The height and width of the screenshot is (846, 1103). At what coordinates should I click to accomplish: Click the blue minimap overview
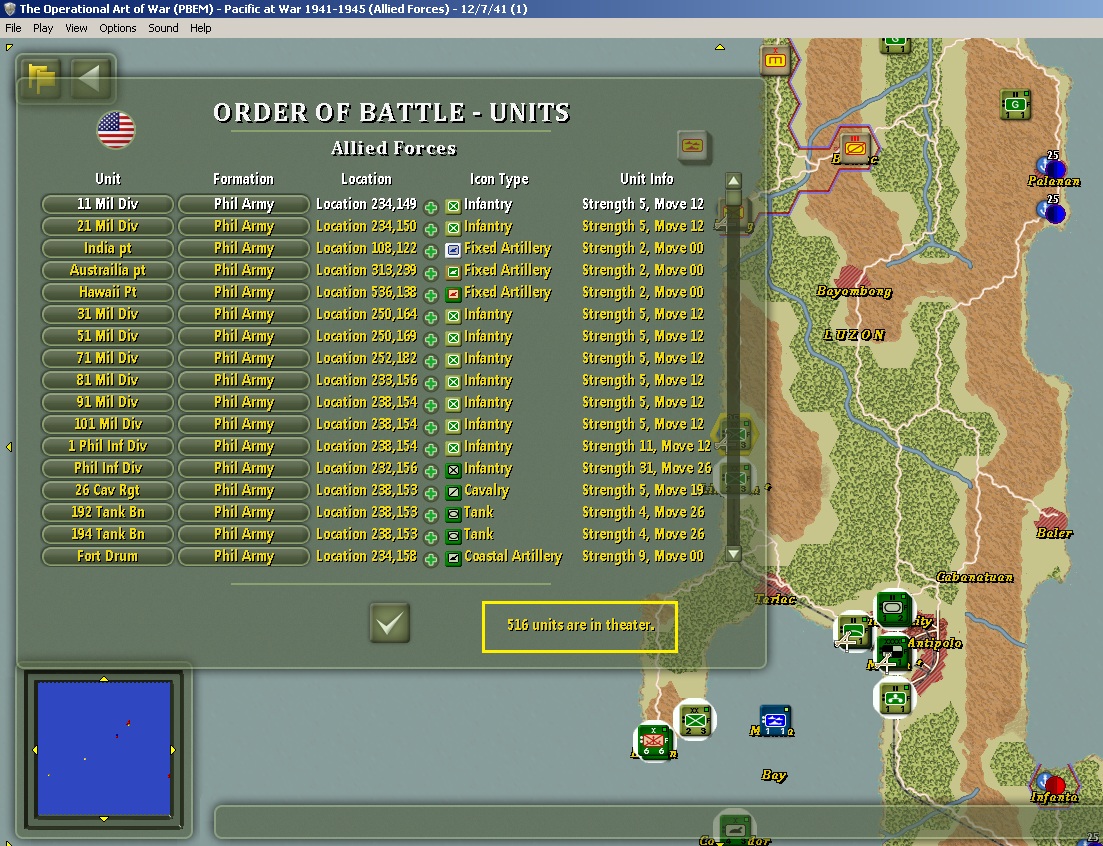(x=104, y=748)
